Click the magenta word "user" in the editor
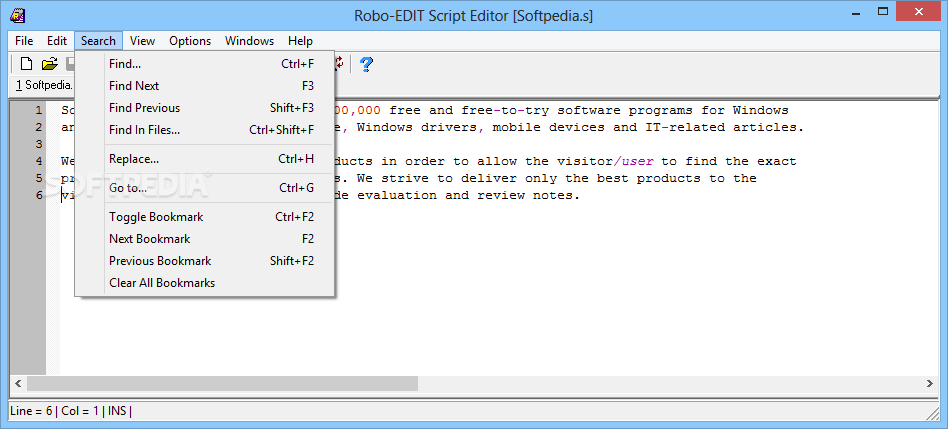Viewport: 948px width, 429px height. click(637, 161)
